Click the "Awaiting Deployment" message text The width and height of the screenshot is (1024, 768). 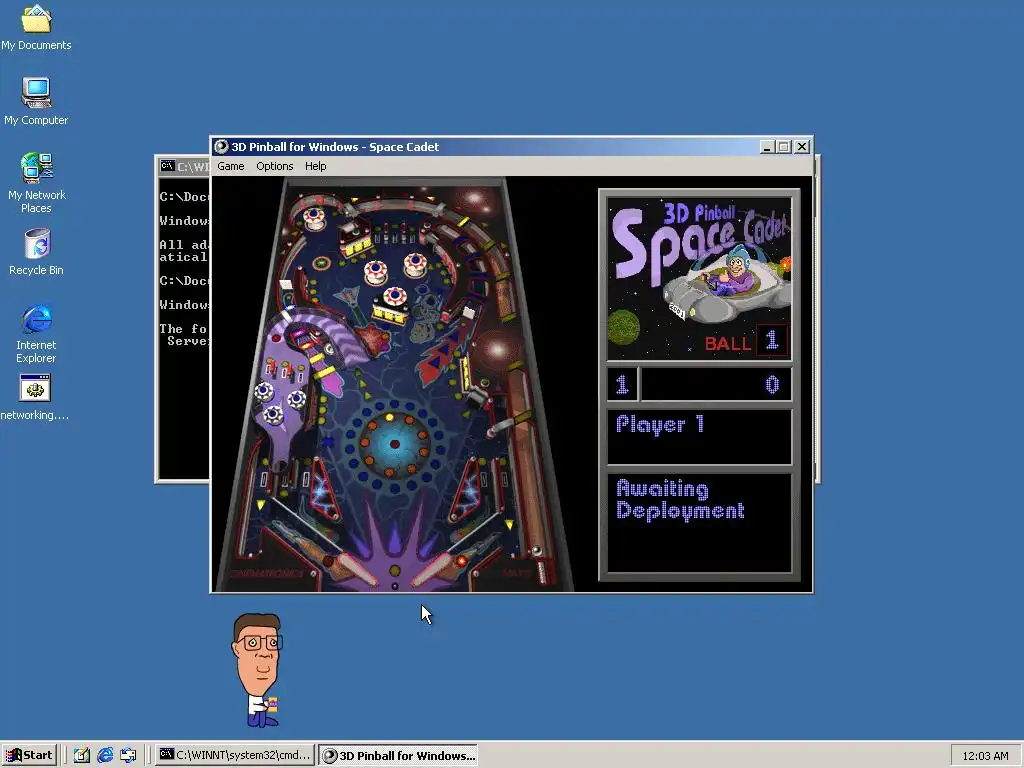click(x=680, y=500)
